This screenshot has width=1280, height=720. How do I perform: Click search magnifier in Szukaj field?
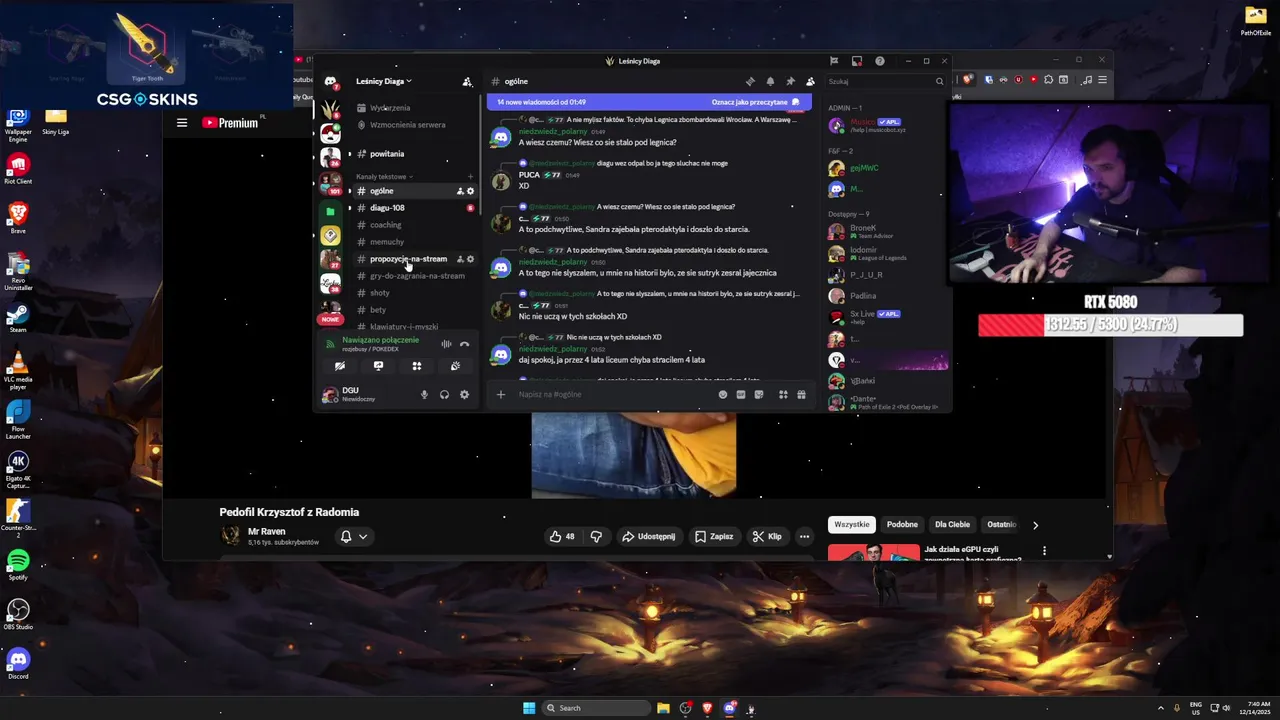(939, 81)
